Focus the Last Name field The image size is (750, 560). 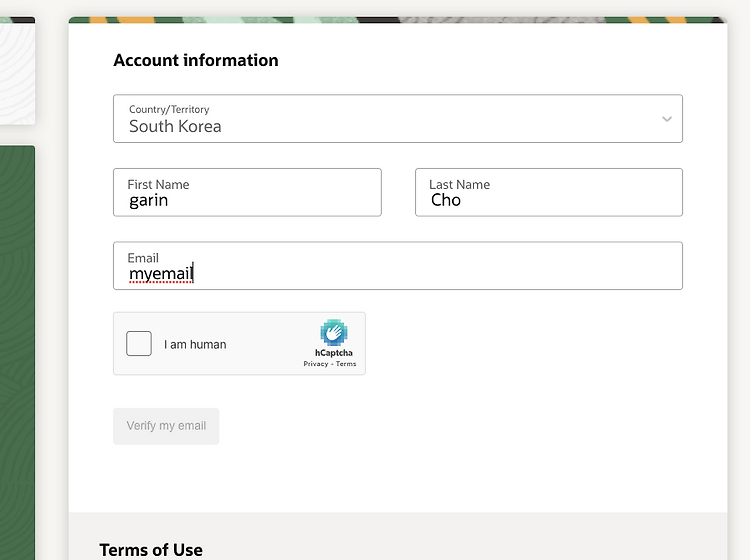coord(549,192)
